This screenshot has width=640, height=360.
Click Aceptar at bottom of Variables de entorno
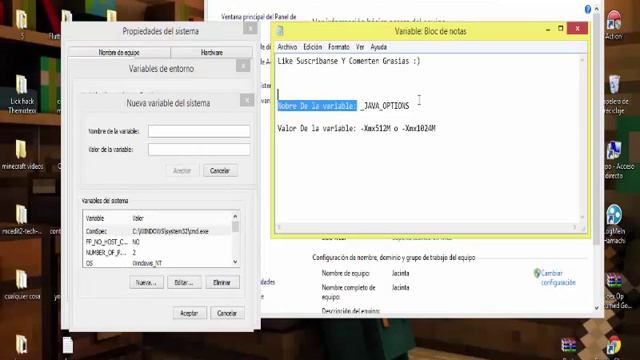tap(189, 313)
